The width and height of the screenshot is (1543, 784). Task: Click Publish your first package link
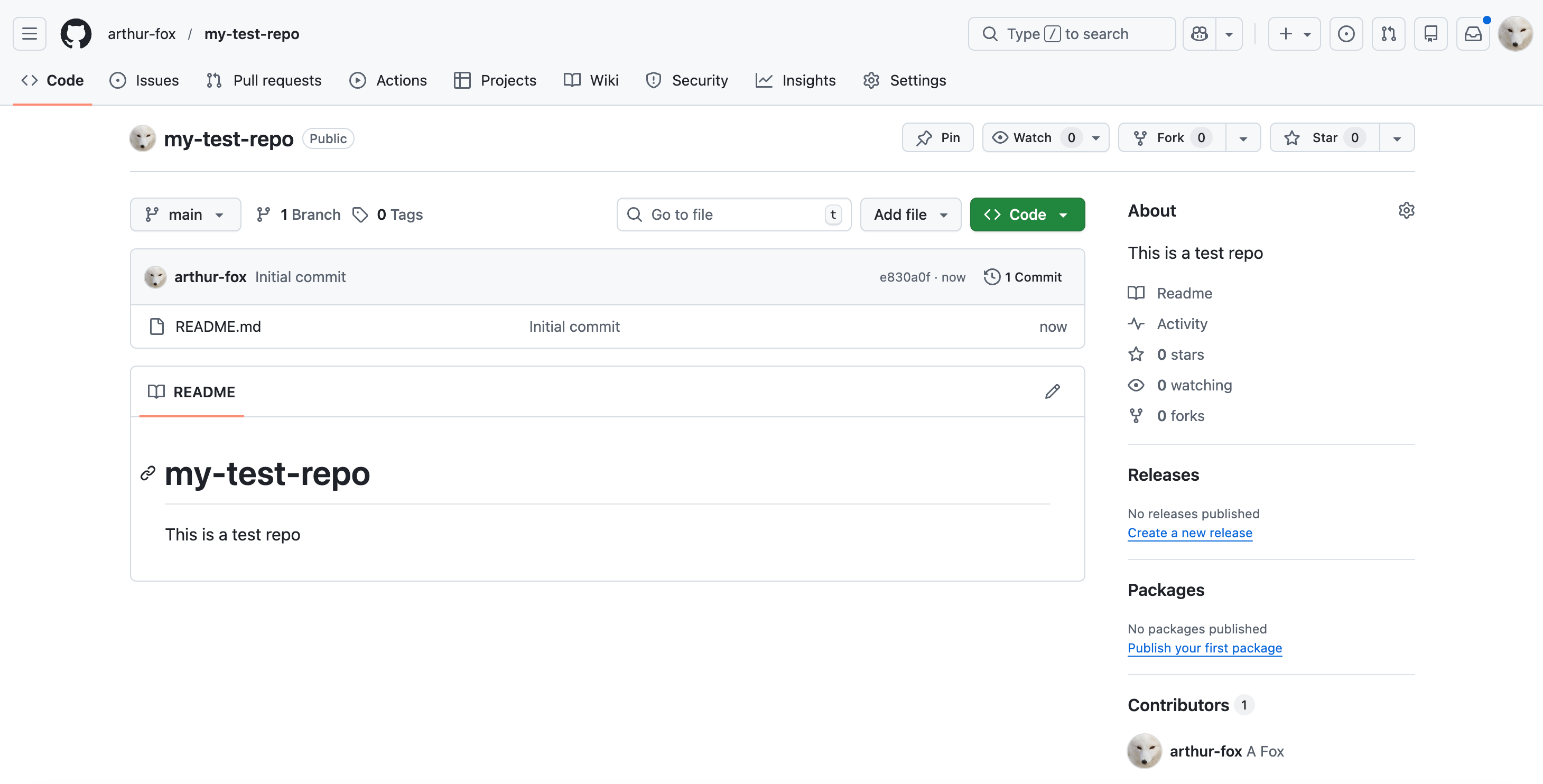pyautogui.click(x=1205, y=648)
